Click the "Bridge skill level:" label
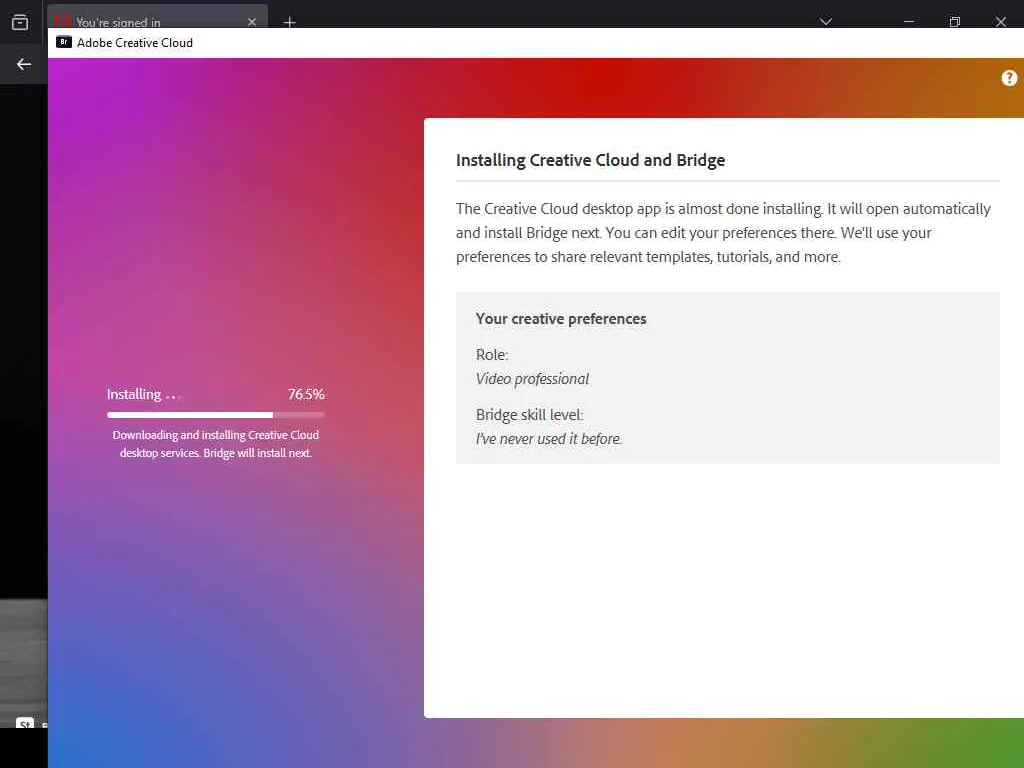This screenshot has width=1024, height=768. (530, 415)
